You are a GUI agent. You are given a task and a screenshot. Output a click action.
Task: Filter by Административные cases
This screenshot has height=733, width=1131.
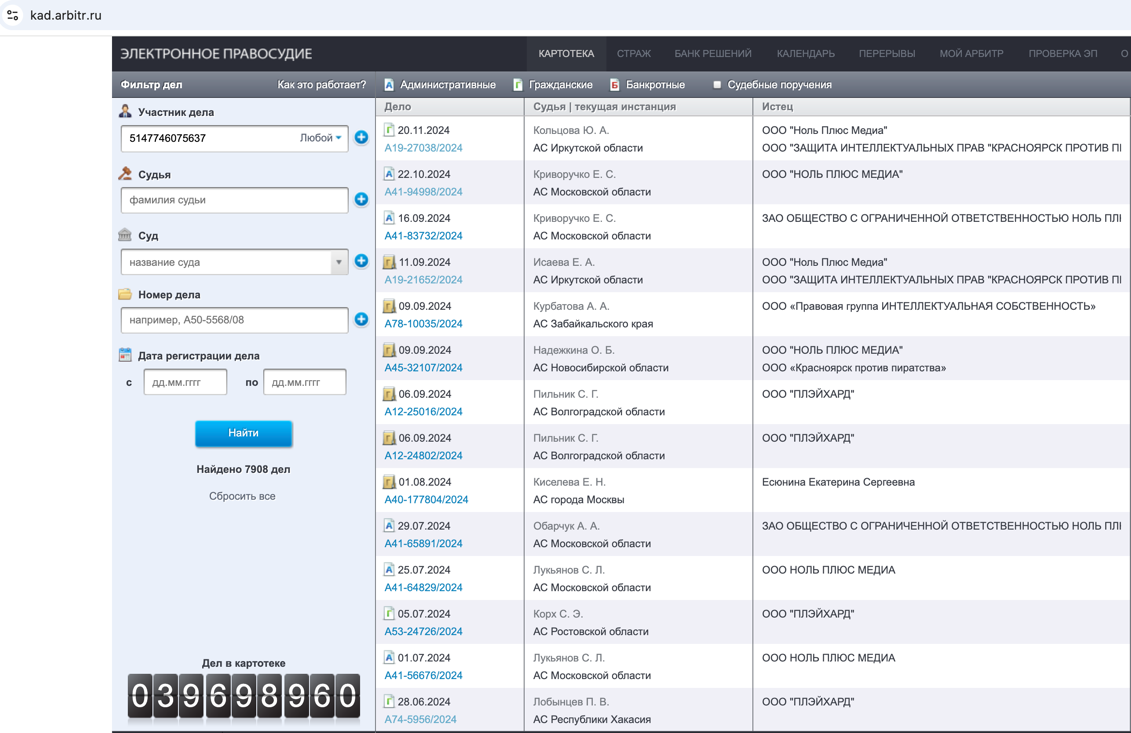[x=440, y=84]
